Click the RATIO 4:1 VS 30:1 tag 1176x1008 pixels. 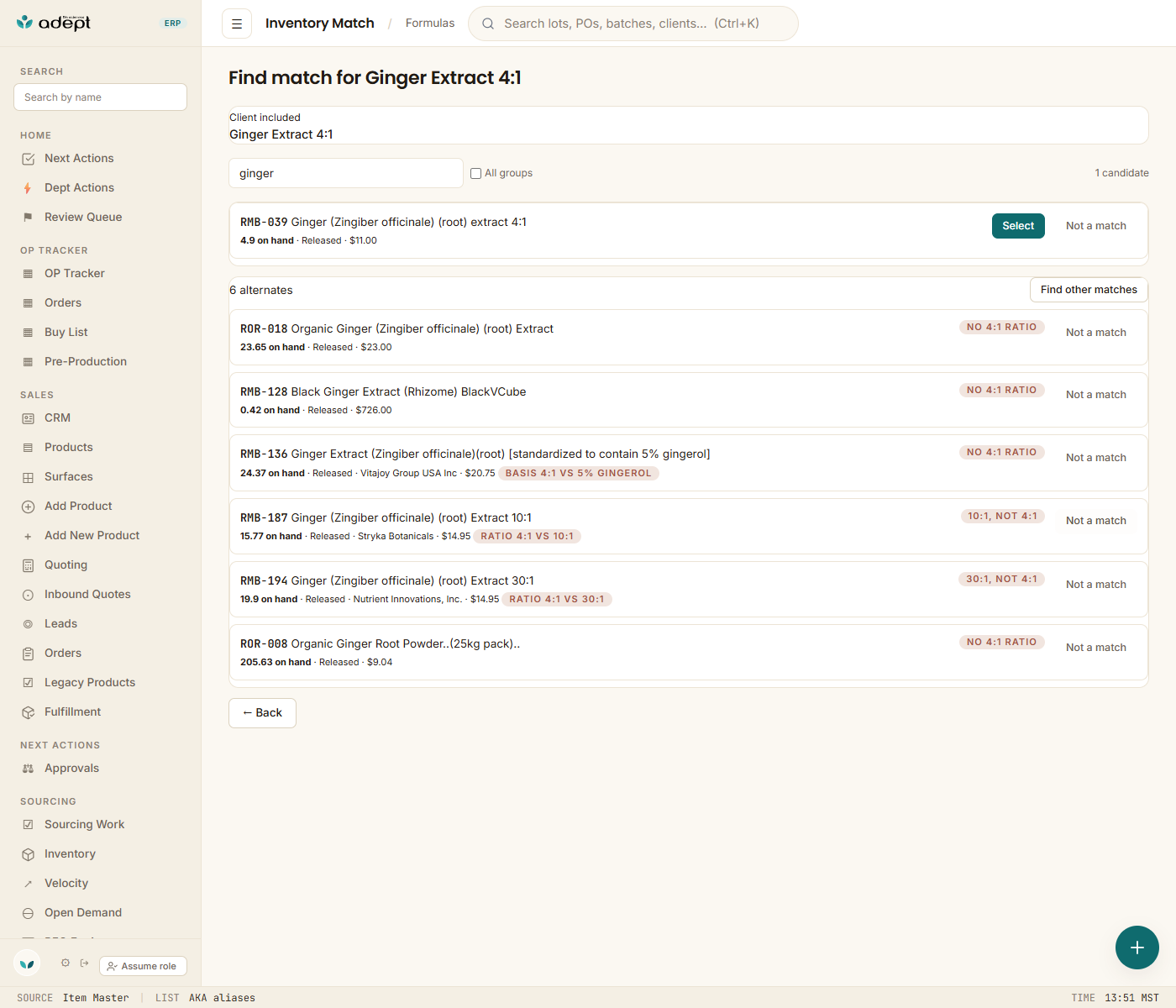[x=557, y=600]
